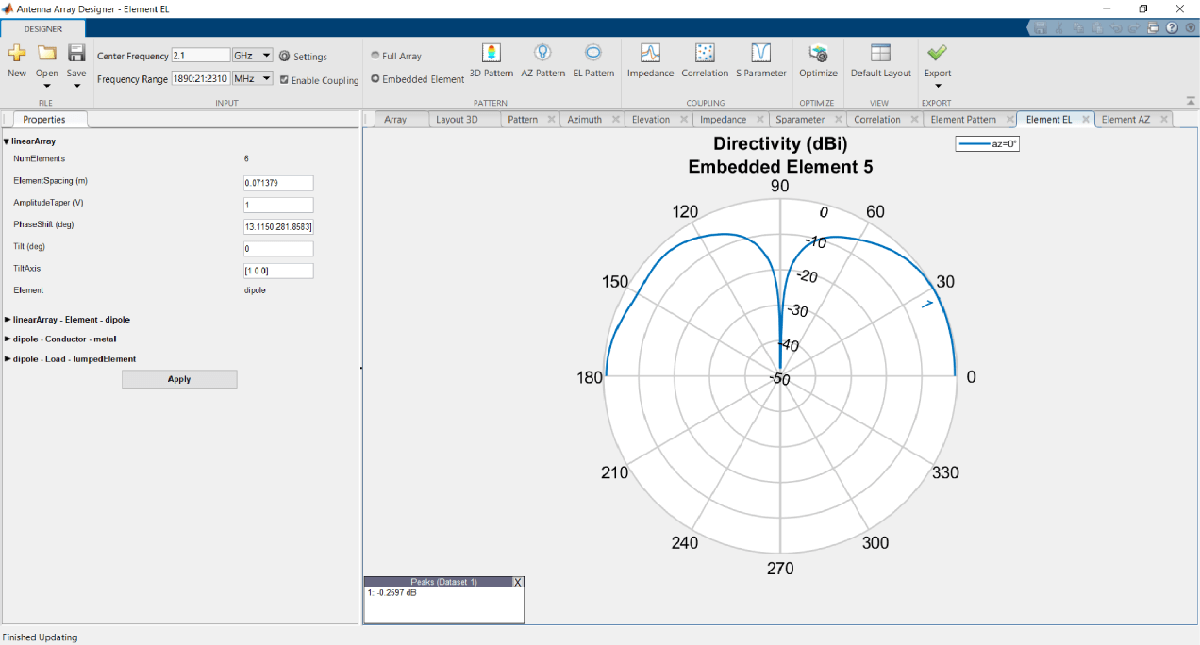Select the Embedded Element radio option
The height and width of the screenshot is (645, 1200).
point(376,79)
